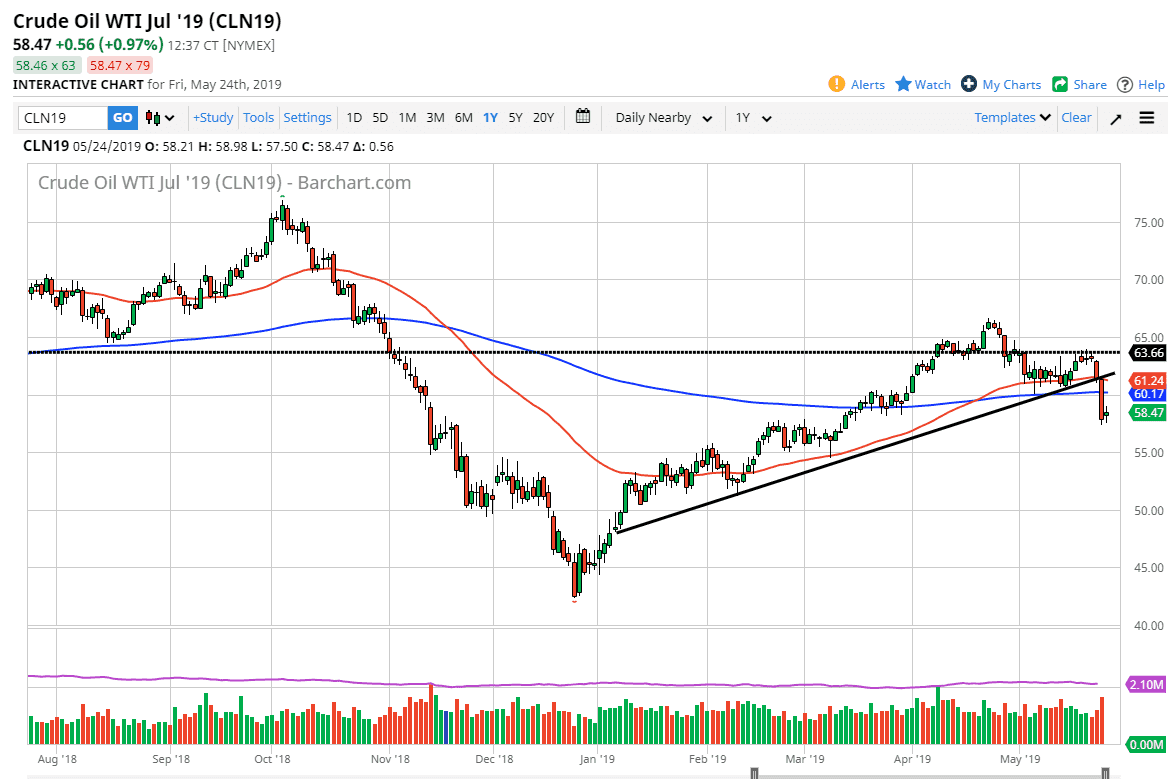
Task: Switch to the 6M time range
Action: point(463,118)
